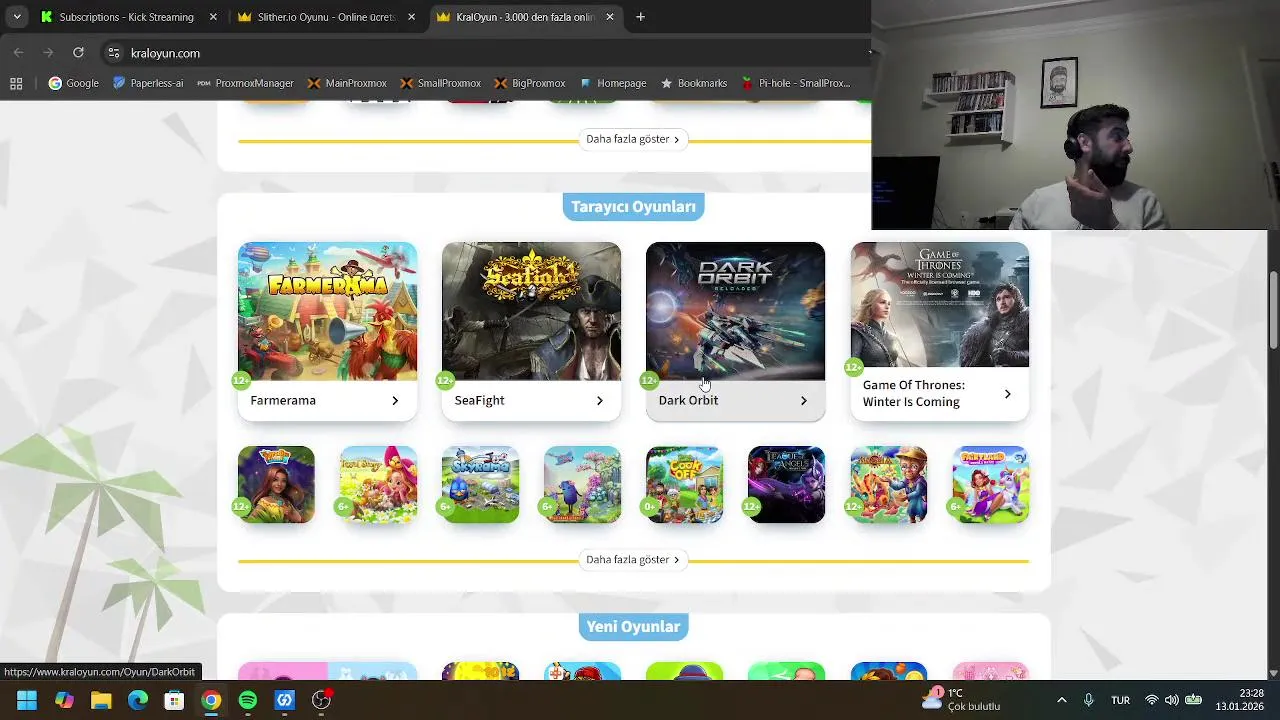1280x720 pixels.
Task: Open Microsoft Store from the taskbar
Action: click(x=174, y=700)
